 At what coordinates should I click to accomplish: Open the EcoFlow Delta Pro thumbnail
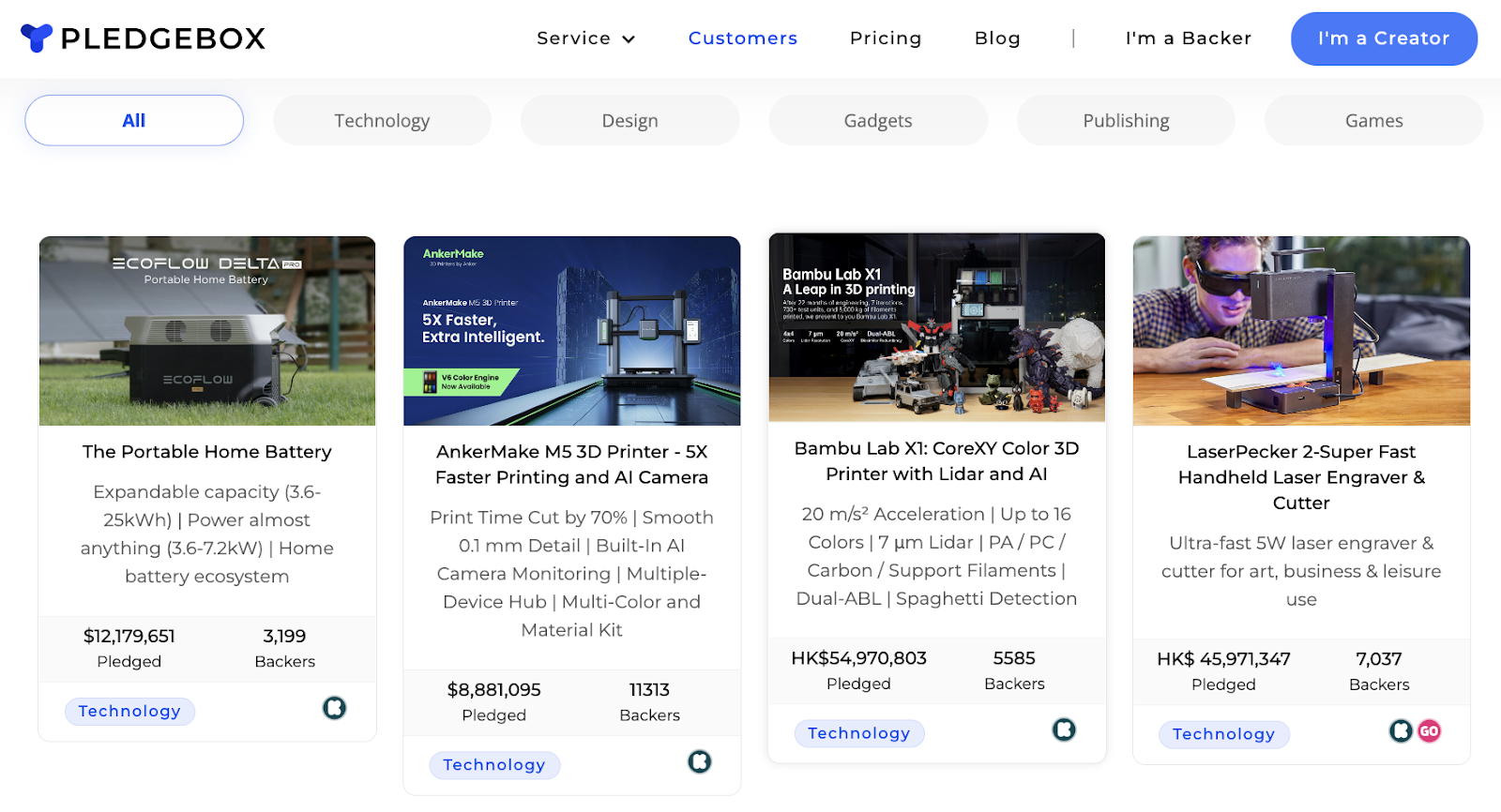[207, 331]
